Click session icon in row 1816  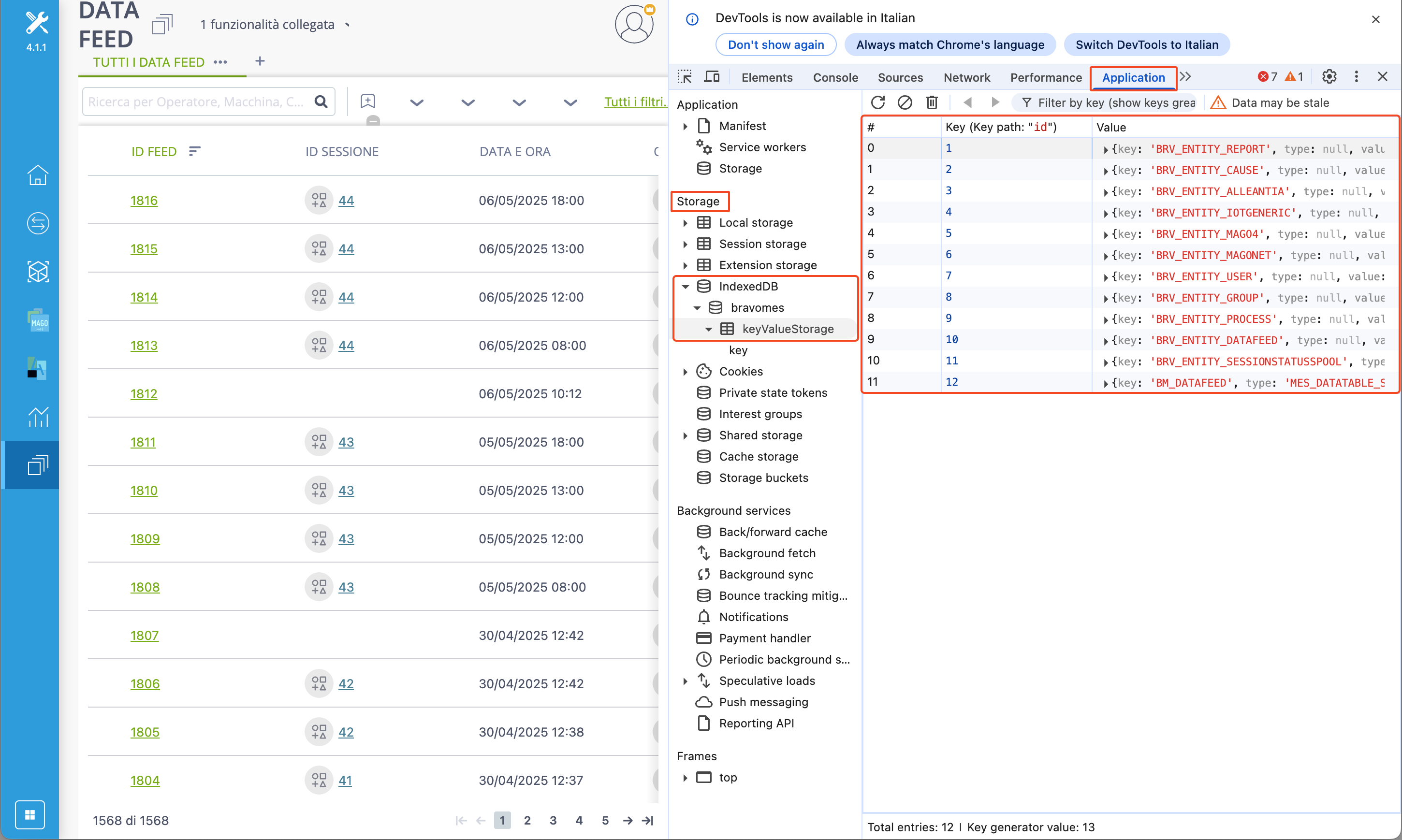click(x=319, y=200)
